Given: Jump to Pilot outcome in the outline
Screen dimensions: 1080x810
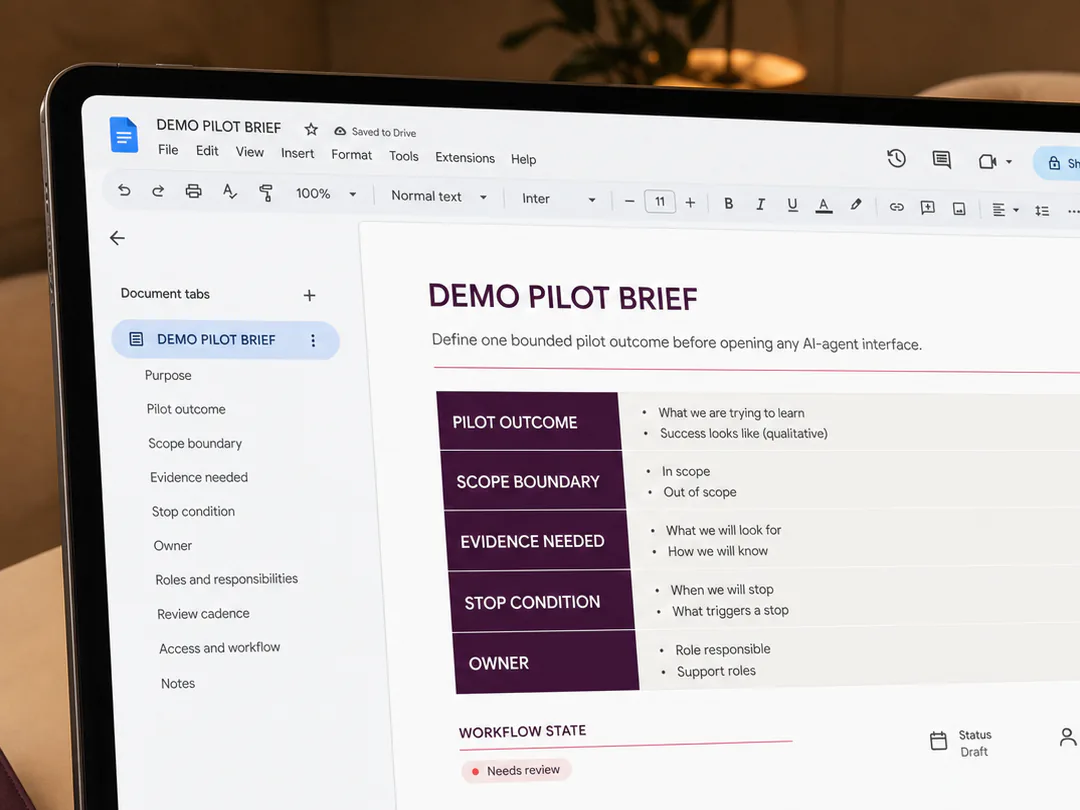Looking at the screenshot, I should 186,409.
